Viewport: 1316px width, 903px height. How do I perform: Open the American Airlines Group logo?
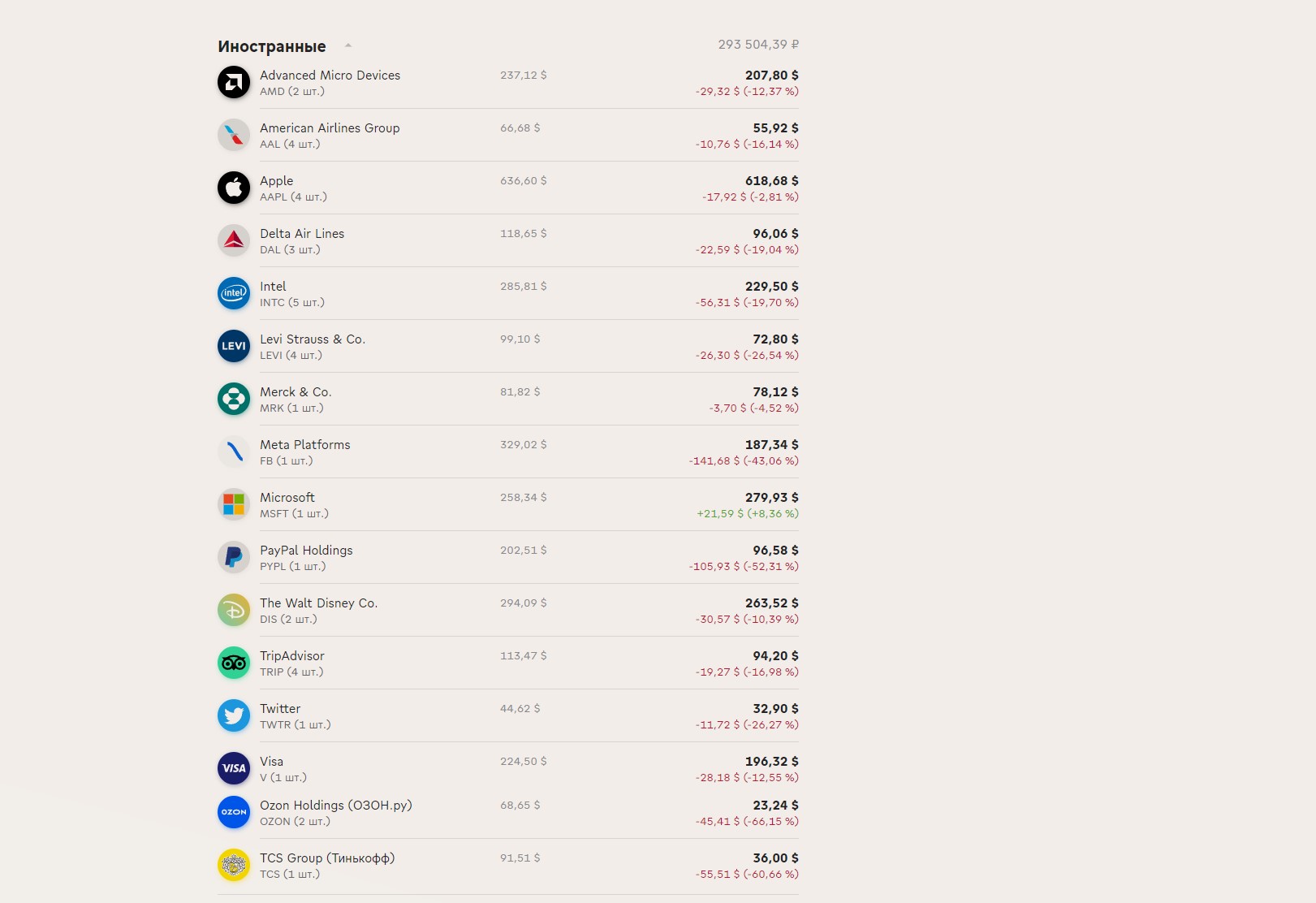click(x=234, y=135)
